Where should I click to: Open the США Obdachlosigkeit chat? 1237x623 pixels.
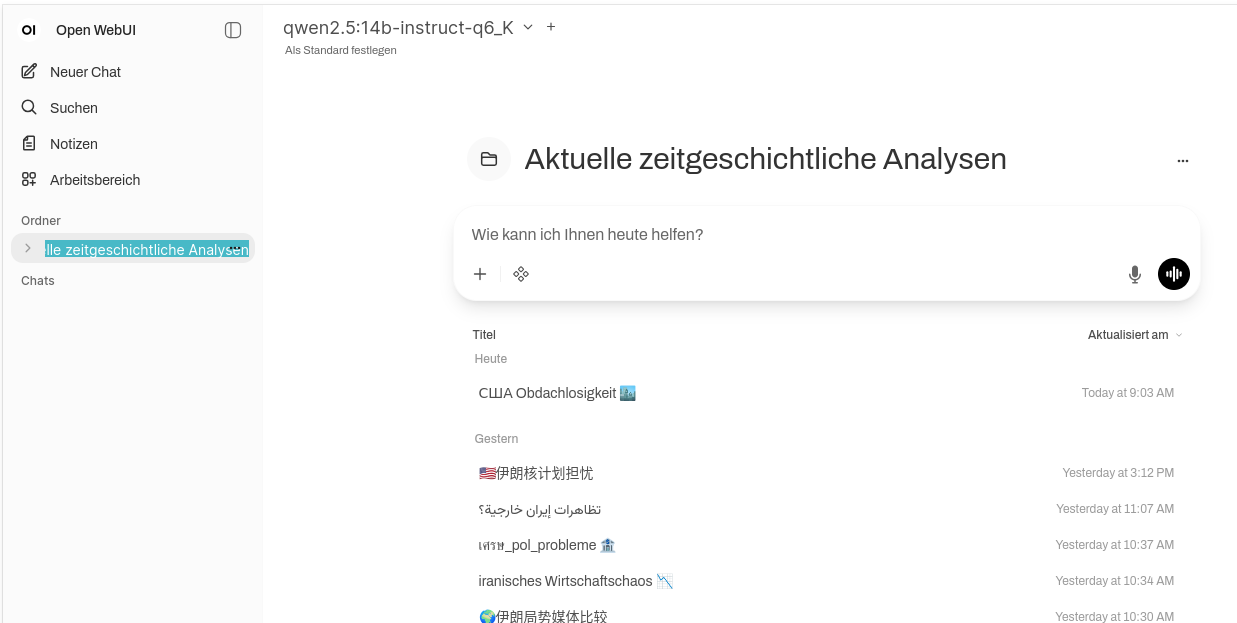coord(557,393)
